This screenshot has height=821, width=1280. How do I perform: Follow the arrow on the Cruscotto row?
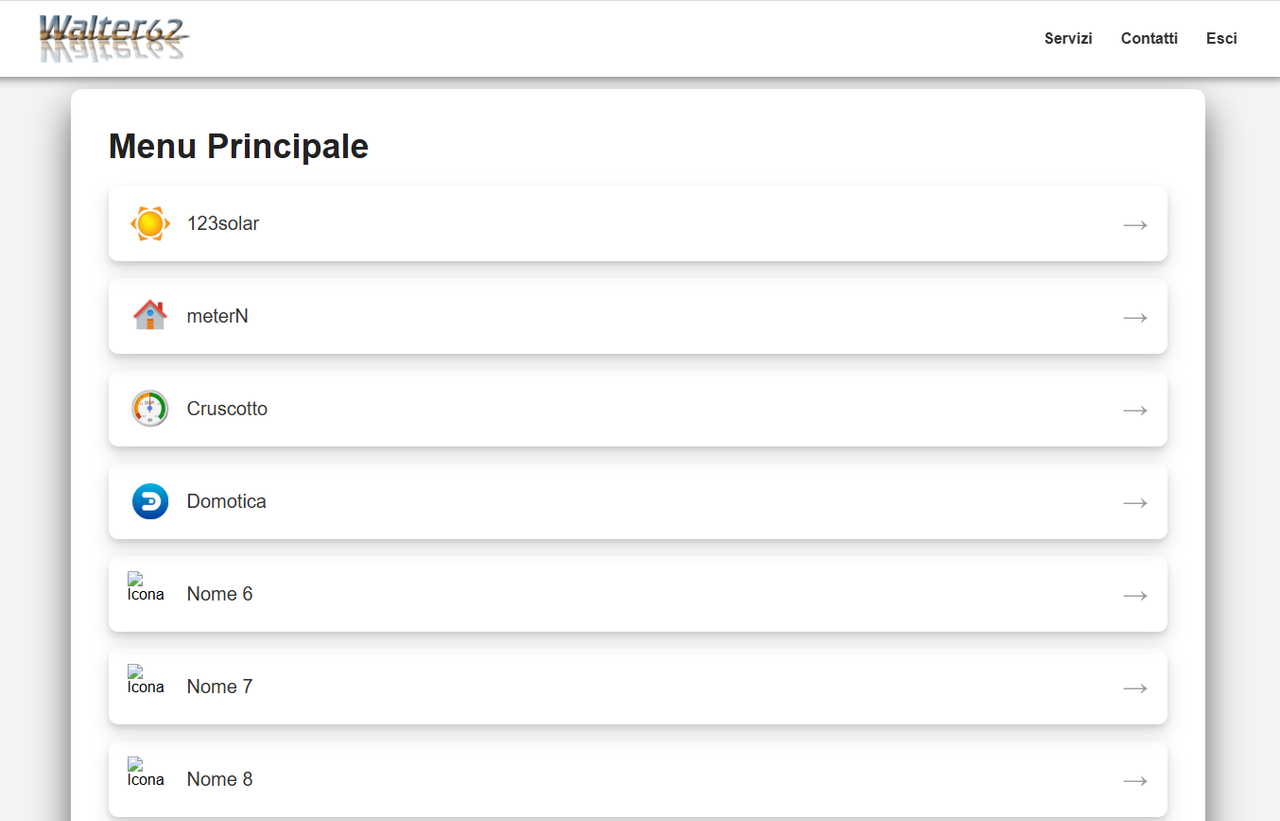pos(1135,410)
